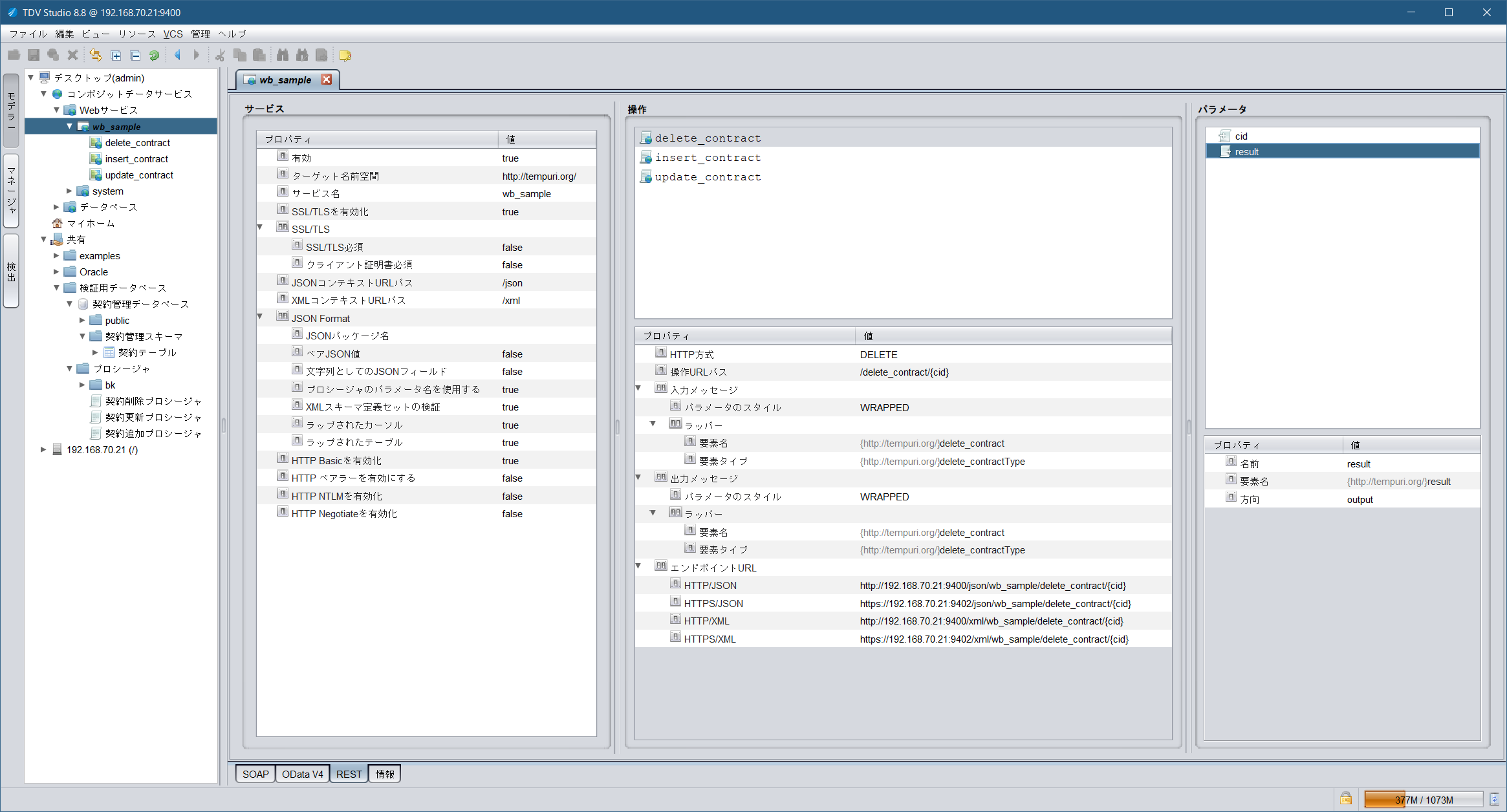Click the paste clipboard toolbar icon

click(259, 56)
